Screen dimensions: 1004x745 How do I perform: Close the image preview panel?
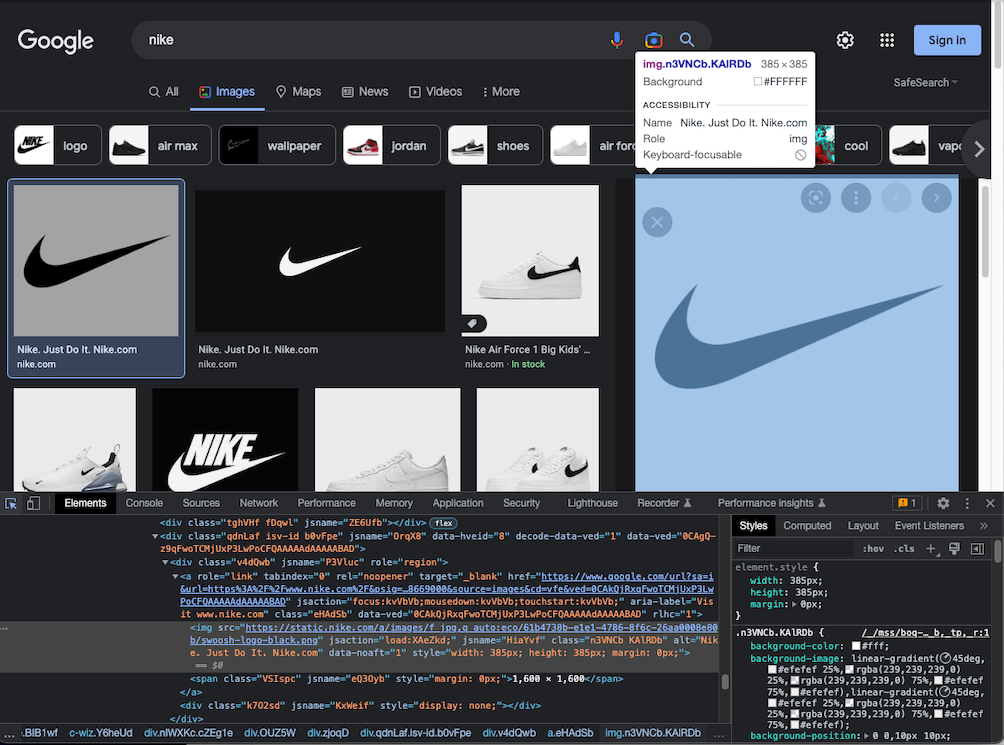[x=657, y=222]
